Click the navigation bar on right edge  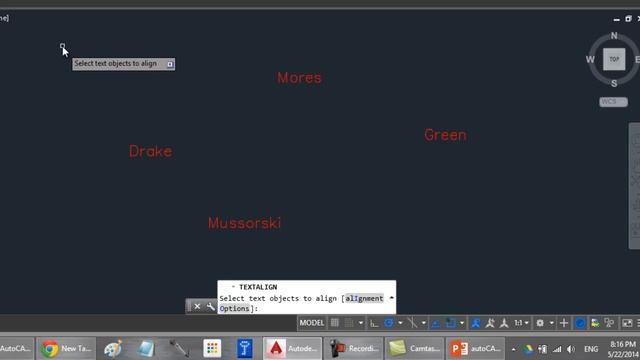coord(634,186)
